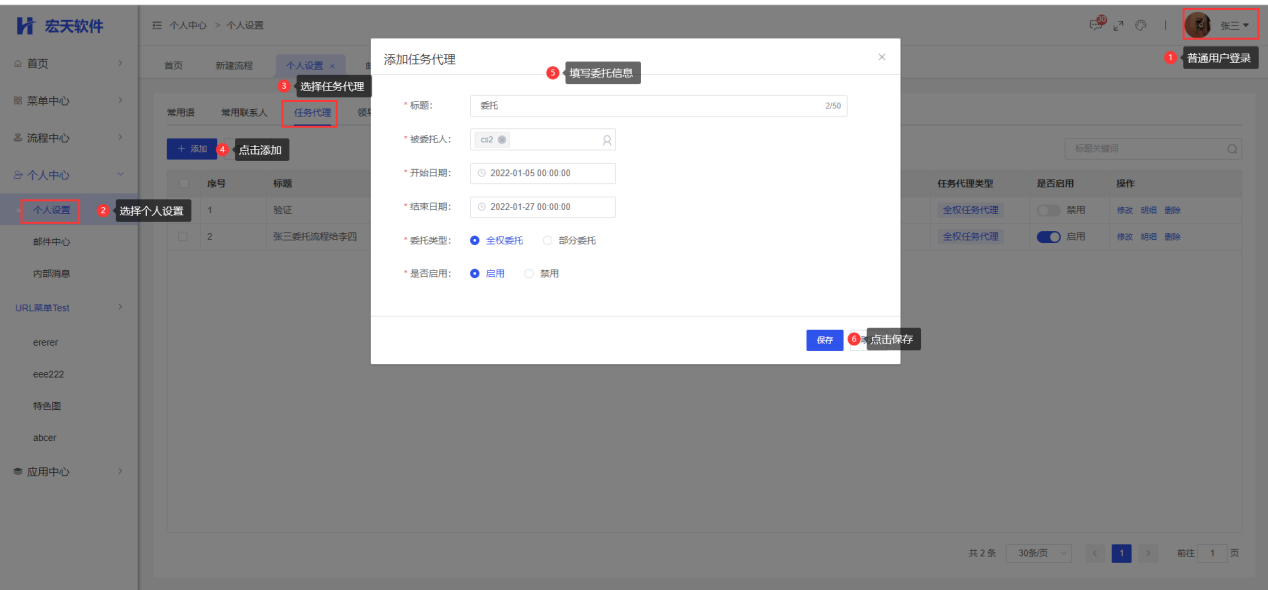The image size is (1268, 590).
Task: Select the 部分委托 radio option
Action: pyautogui.click(x=547, y=240)
